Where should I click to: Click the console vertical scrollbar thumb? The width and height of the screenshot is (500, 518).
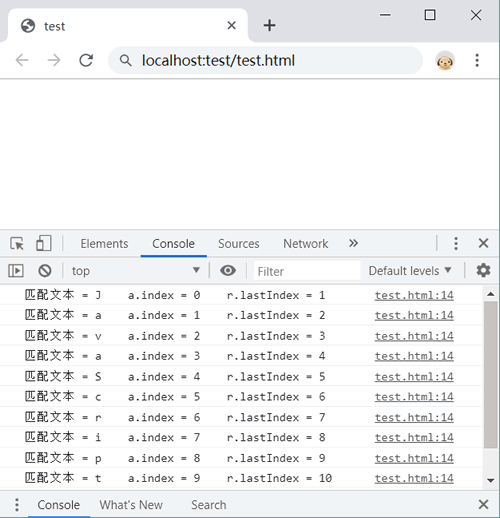(x=490, y=375)
